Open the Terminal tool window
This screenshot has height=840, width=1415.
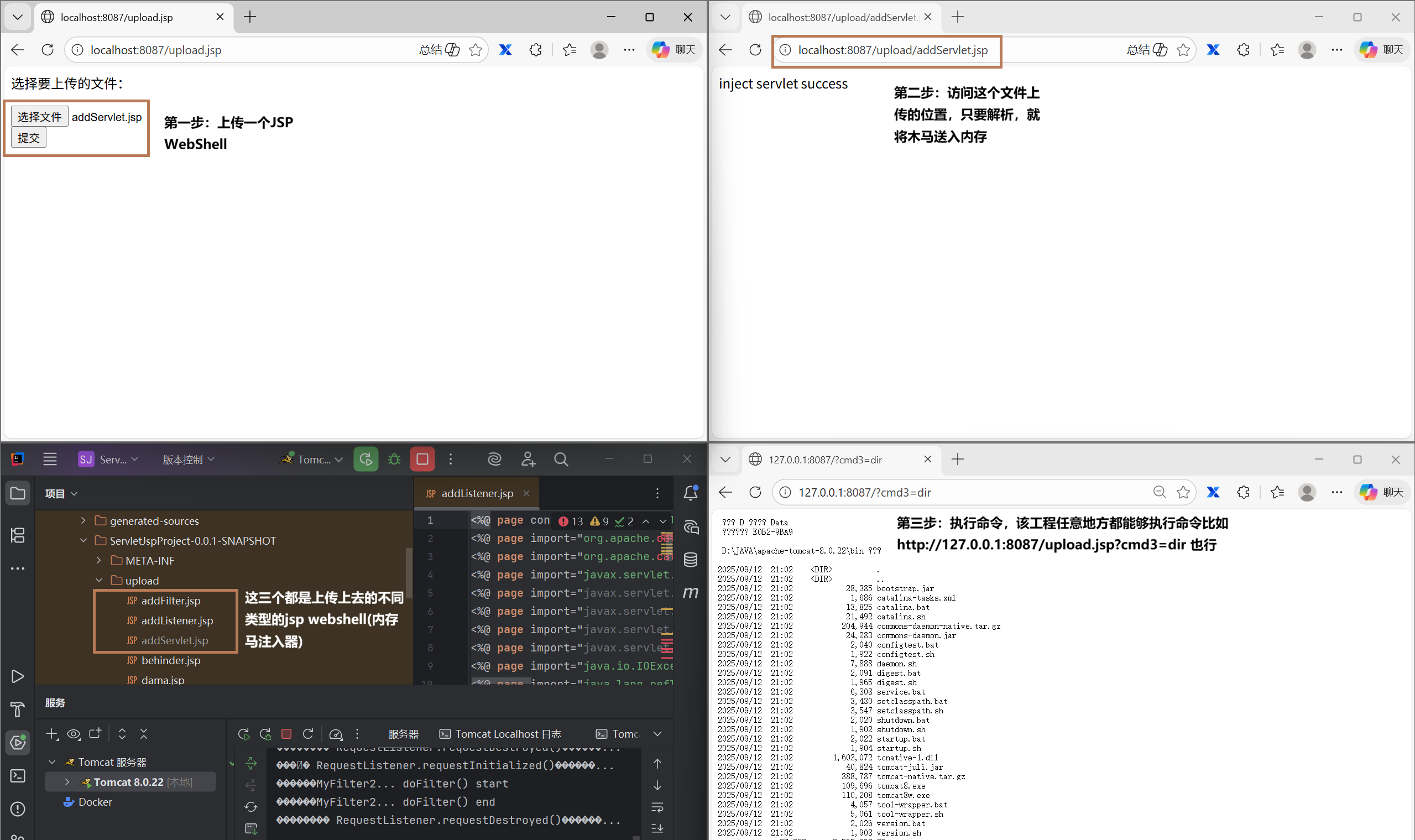[17, 775]
